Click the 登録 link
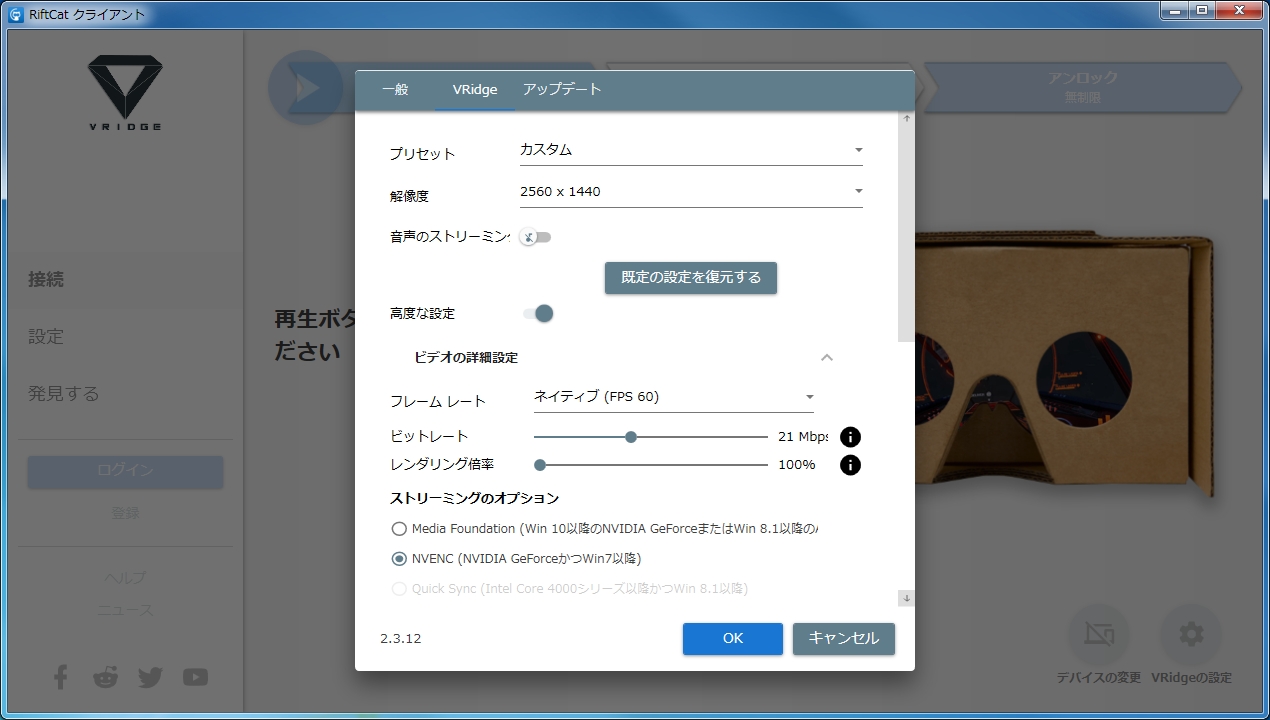The height and width of the screenshot is (720, 1270). click(125, 513)
